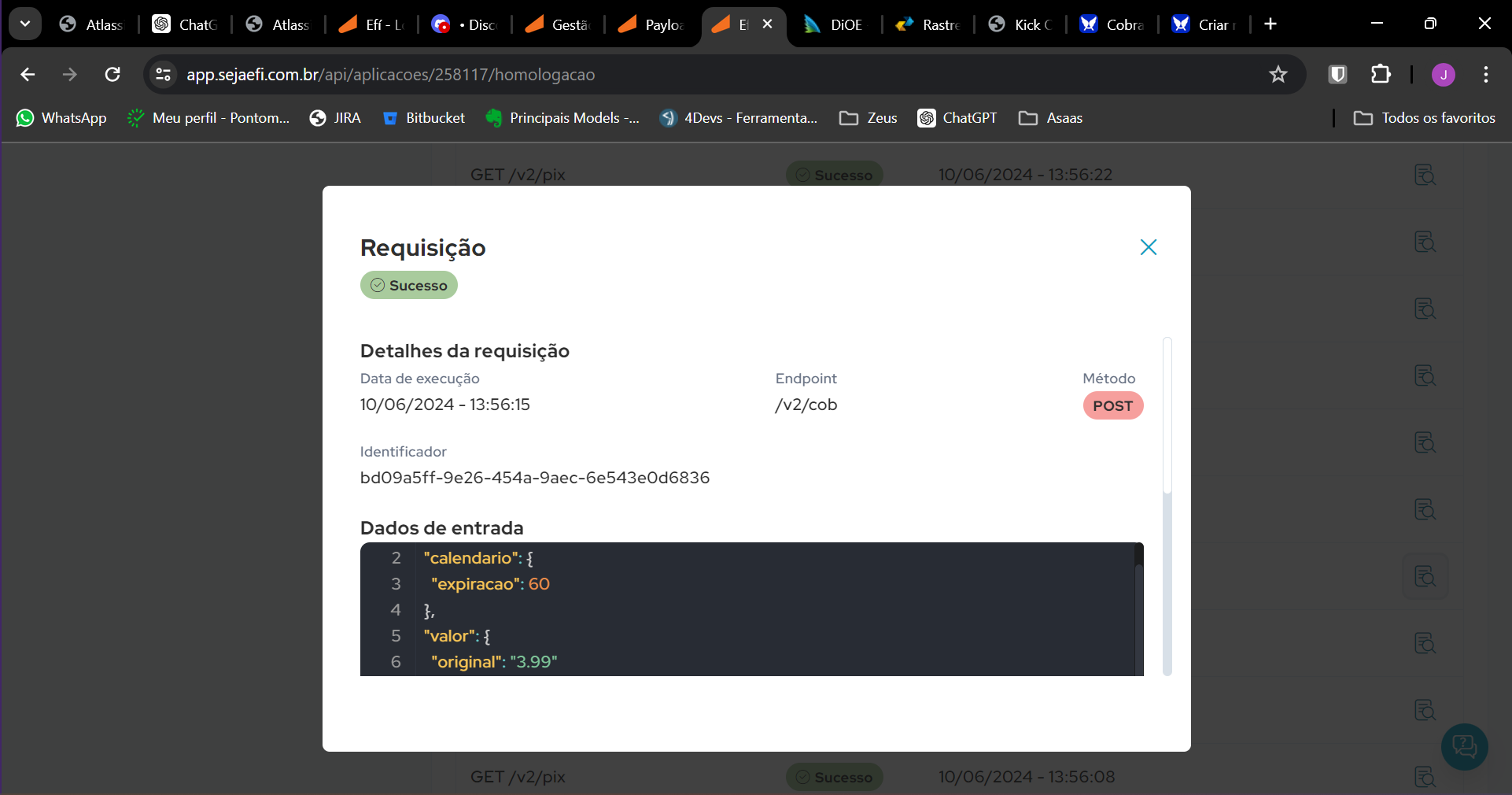Expand Todos os favoritos folder

(x=1424, y=118)
